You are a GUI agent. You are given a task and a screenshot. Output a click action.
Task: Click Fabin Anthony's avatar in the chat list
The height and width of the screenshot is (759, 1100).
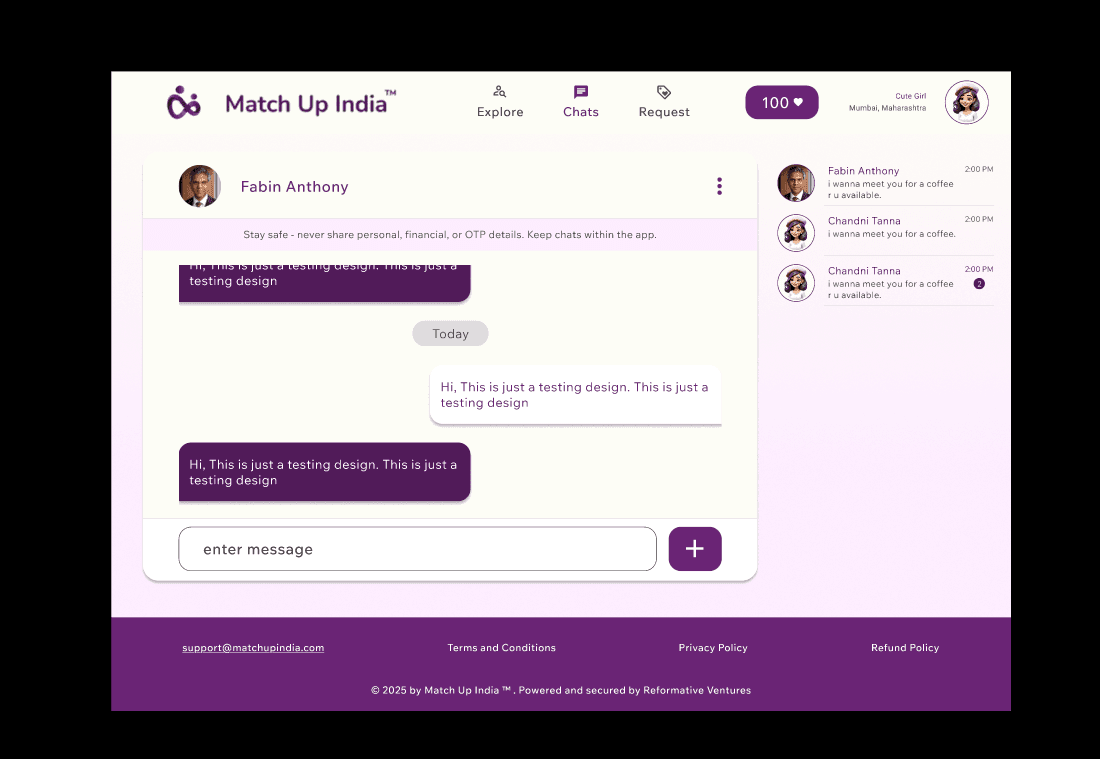796,183
